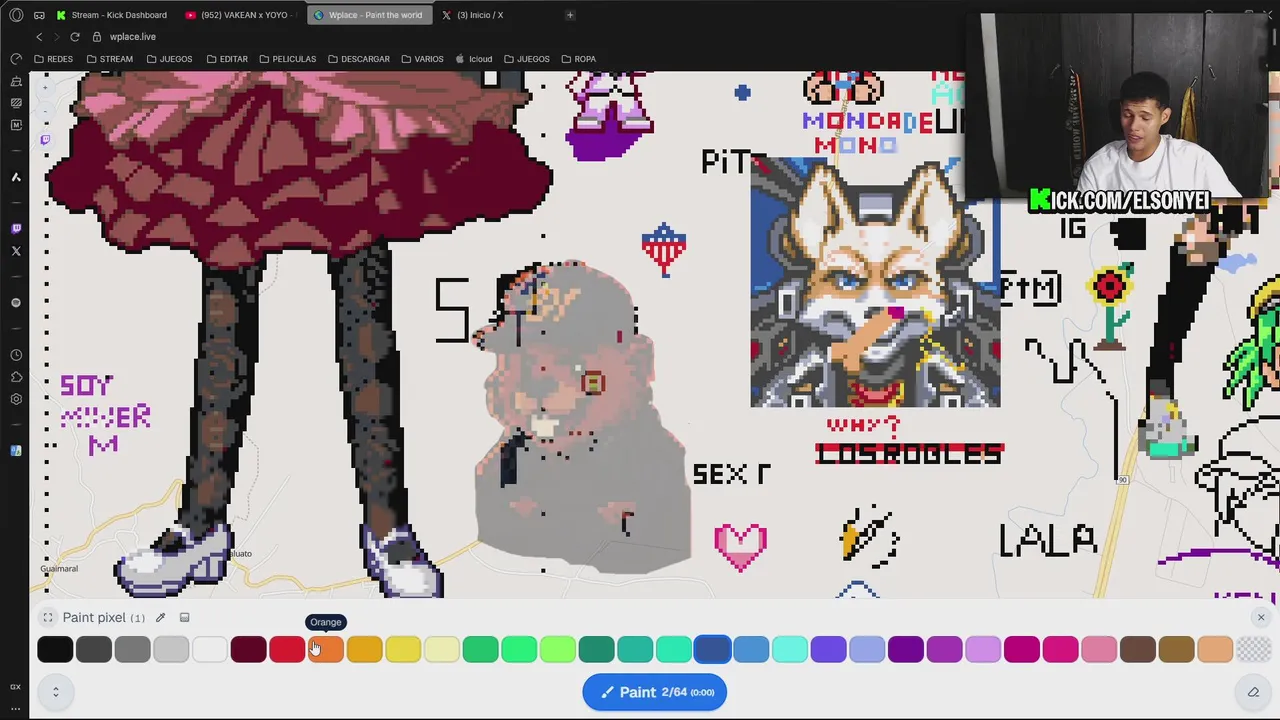This screenshot has width=1280, height=720.
Task: Open the palette layout icon
Action: tap(184, 618)
